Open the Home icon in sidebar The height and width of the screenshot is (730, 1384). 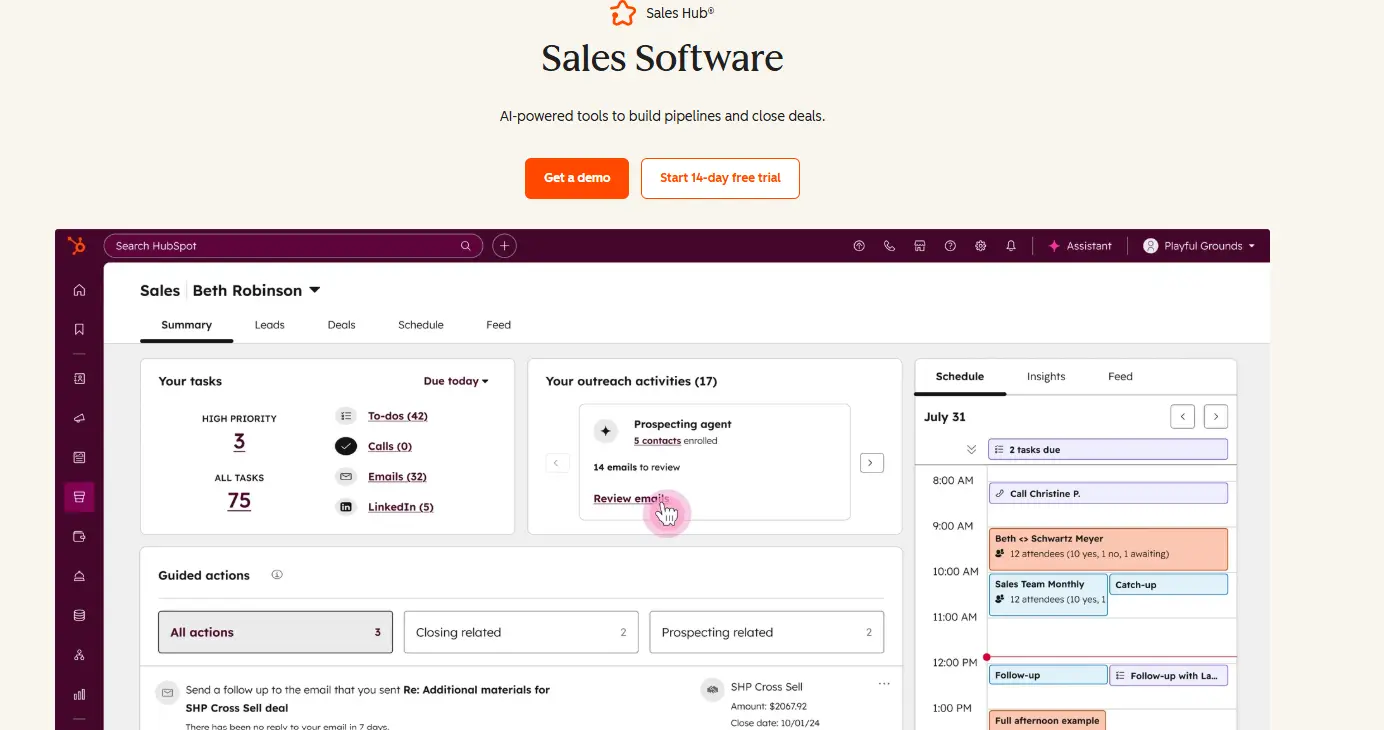coord(79,290)
